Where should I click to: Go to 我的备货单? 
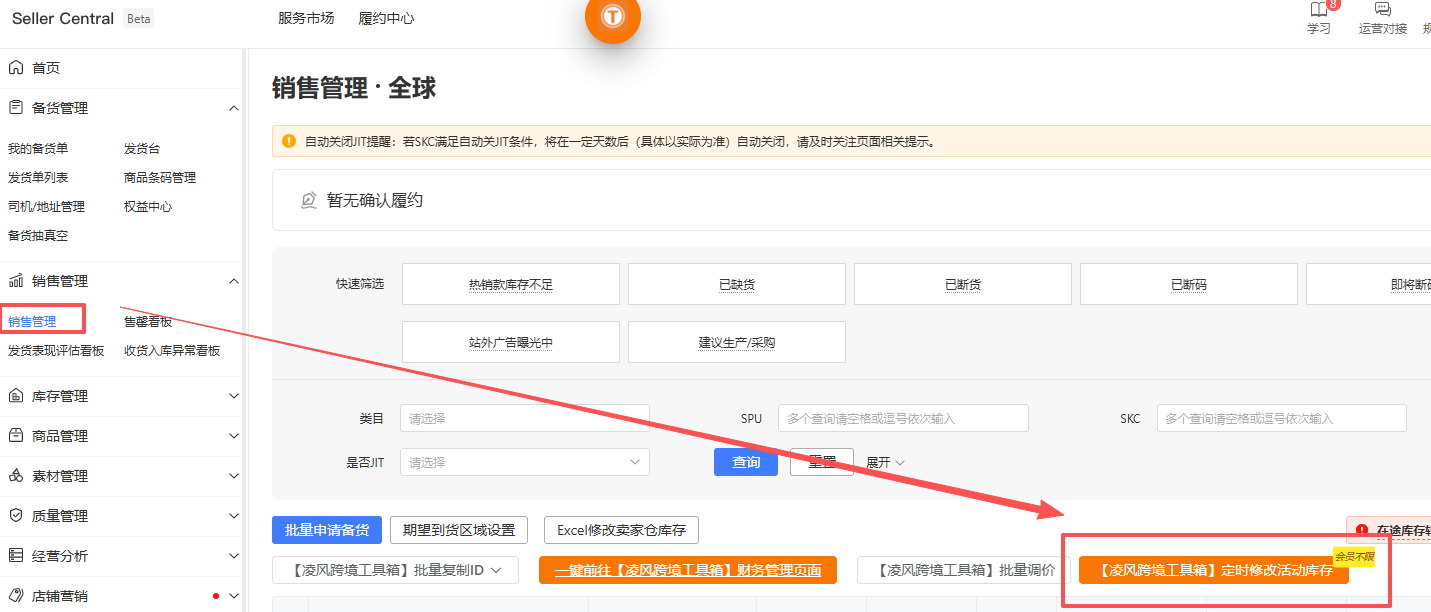click(x=38, y=148)
